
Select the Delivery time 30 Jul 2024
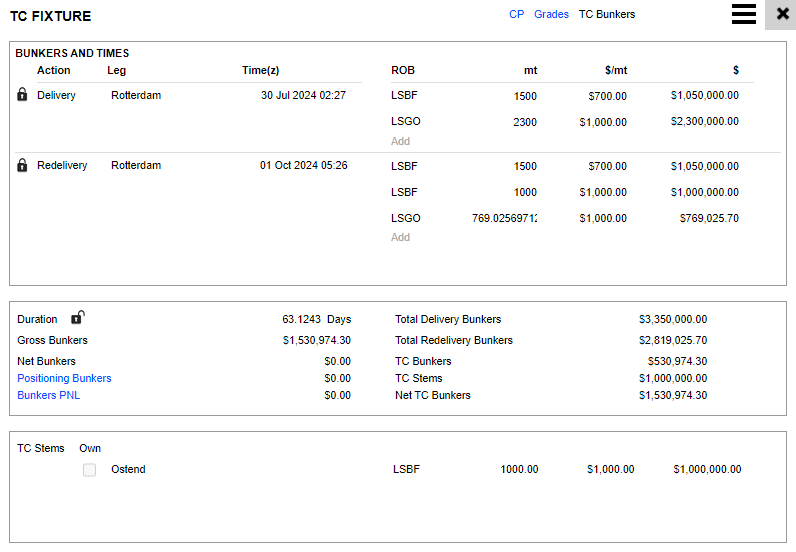pos(303,95)
